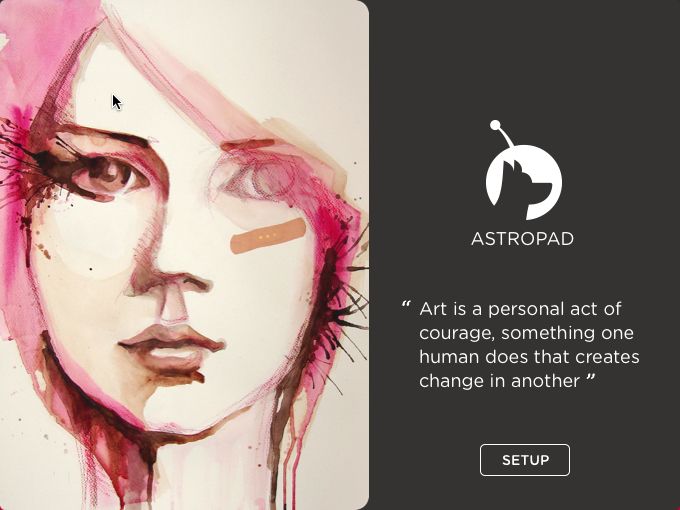
Task: Click the empty dark panel above the logo
Action: (524, 59)
